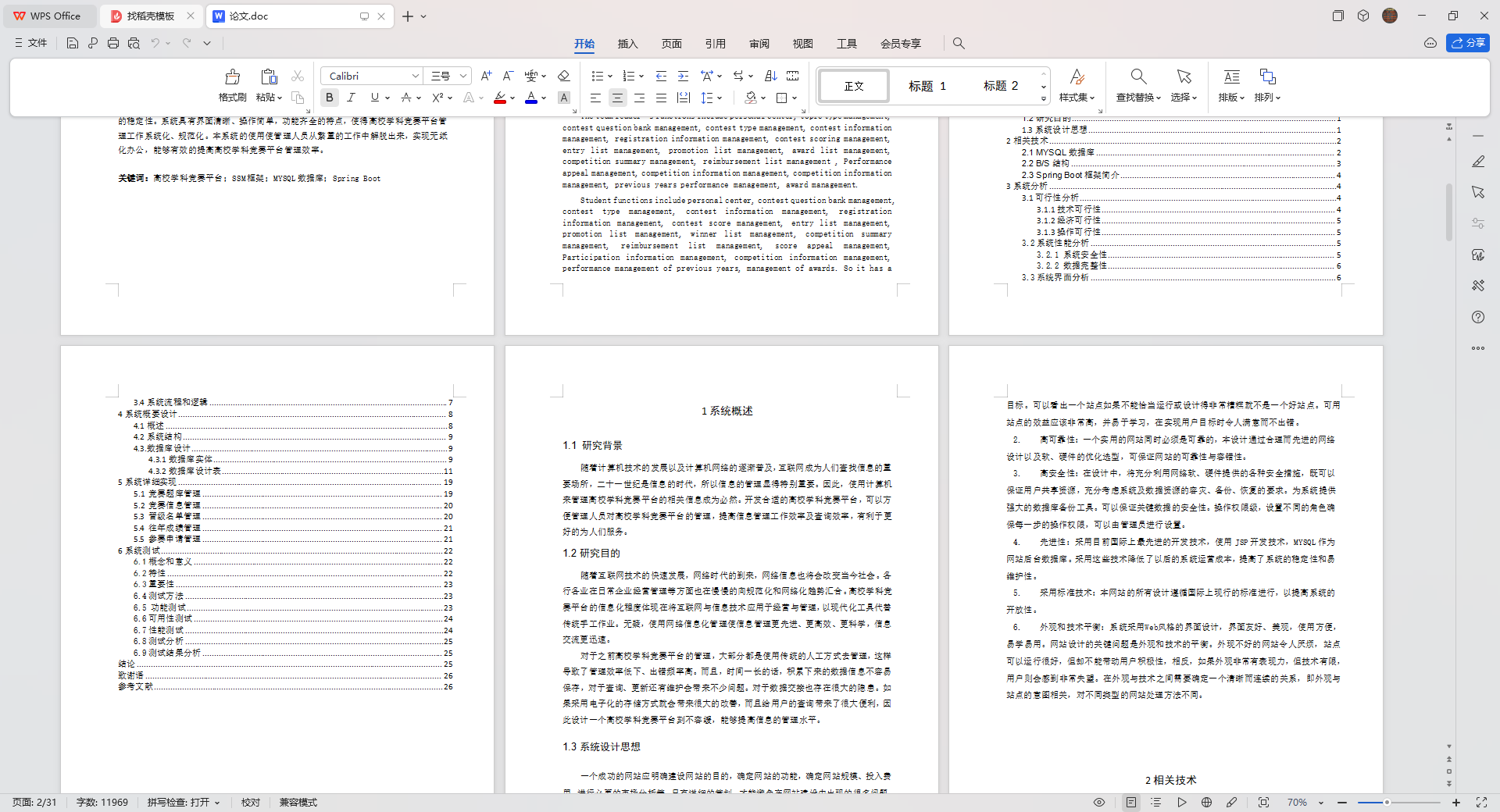Screen dimensions: 1500x812
Task: Open the 插入 ribbon tab
Action: click(x=628, y=44)
